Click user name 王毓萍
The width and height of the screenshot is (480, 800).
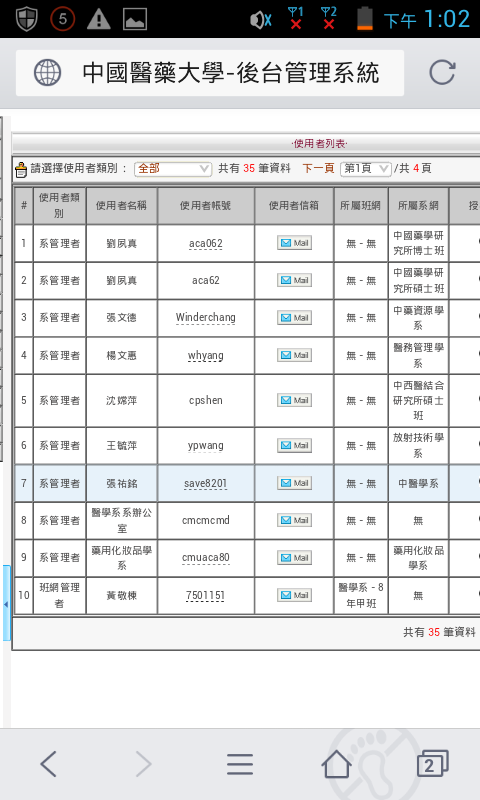click(121, 445)
